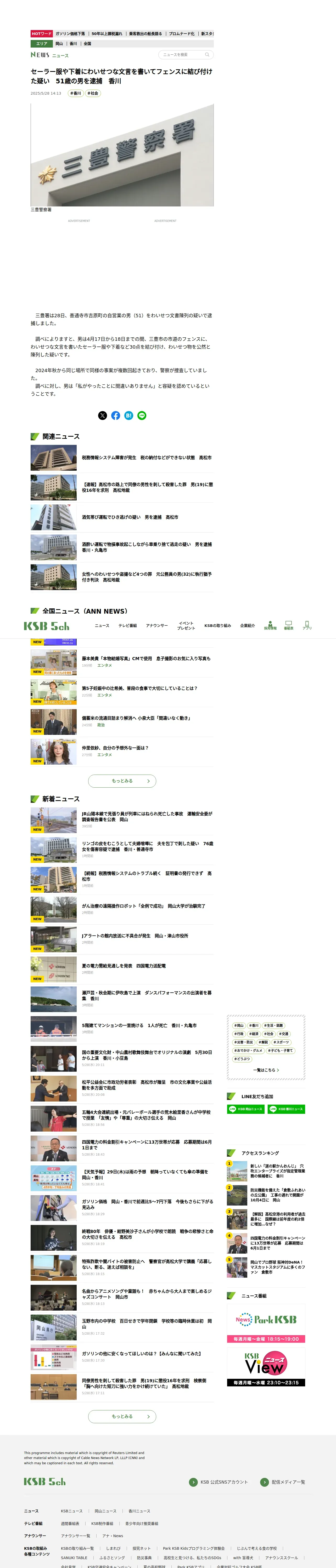Select KSBの取り組み in the sticky navigation bar
Viewport: 336px width, 1568px height.
click(x=218, y=626)
